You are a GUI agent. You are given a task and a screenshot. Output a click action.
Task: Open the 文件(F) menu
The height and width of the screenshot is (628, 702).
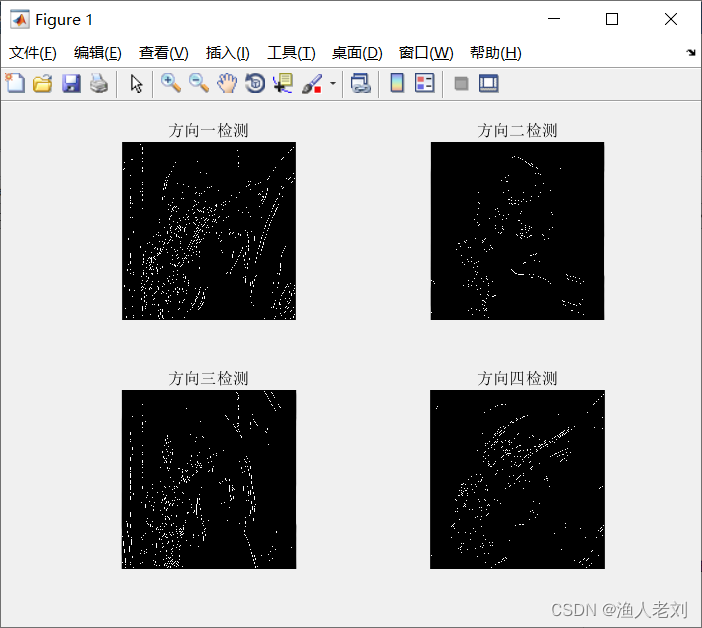pos(33,53)
